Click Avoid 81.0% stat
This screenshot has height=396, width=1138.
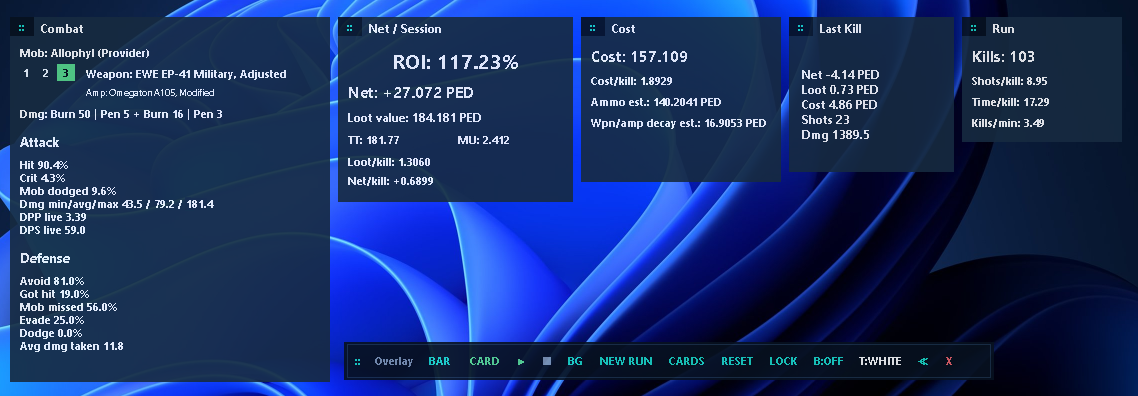click(52, 281)
